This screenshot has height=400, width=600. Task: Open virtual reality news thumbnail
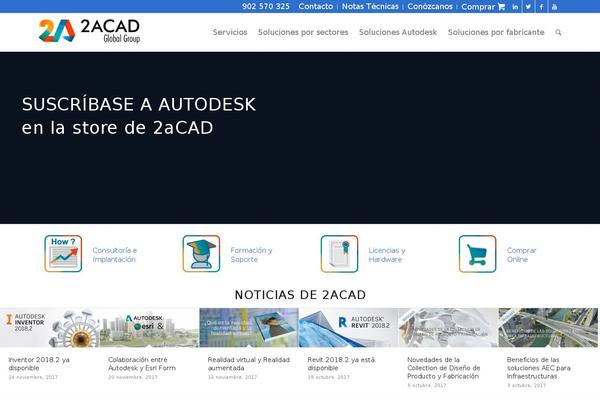point(249,328)
